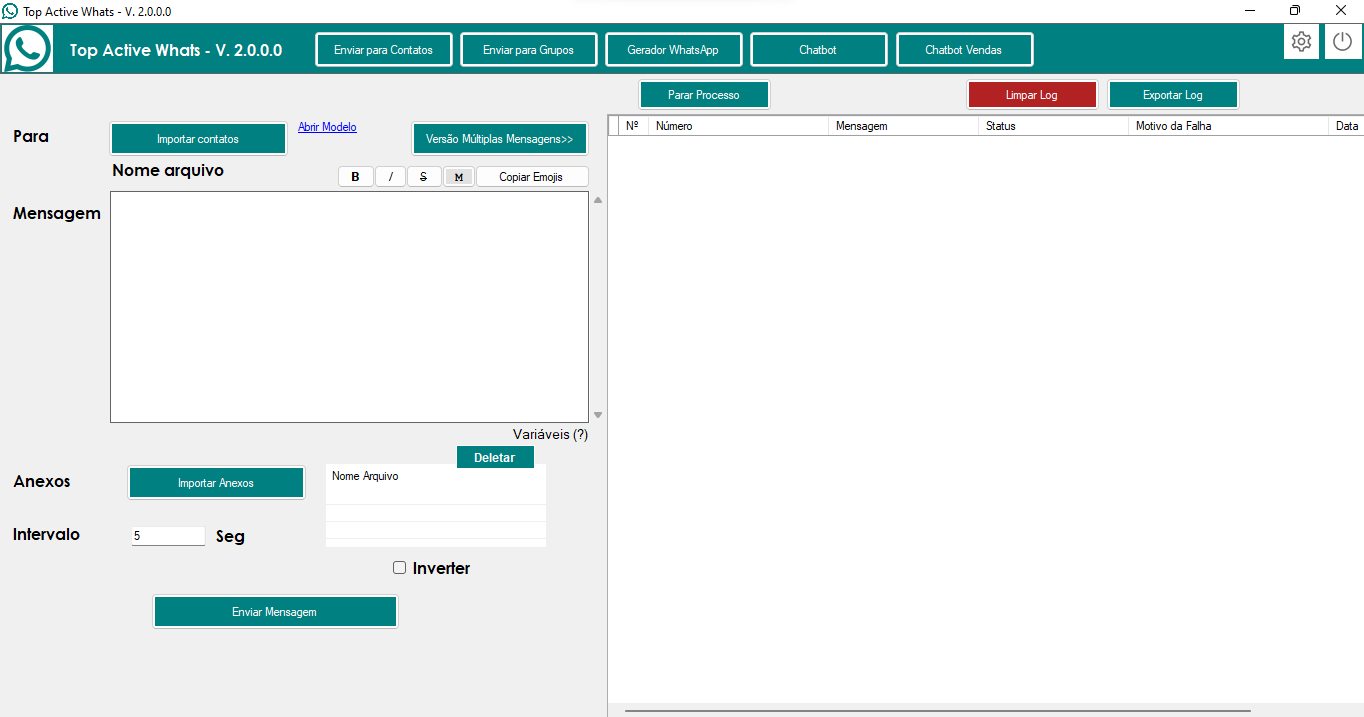Enable the Inverter checkbox
The image size is (1364, 717).
click(x=400, y=568)
